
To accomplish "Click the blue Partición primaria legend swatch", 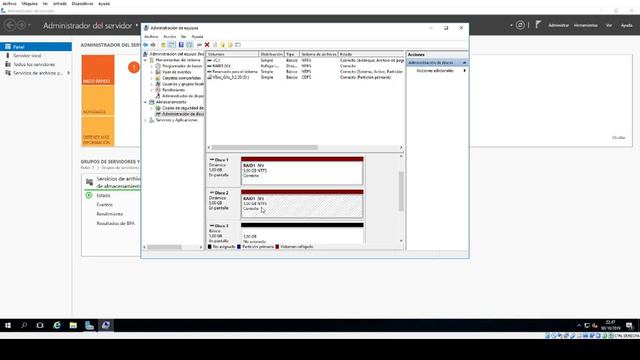I will (x=239, y=247).
